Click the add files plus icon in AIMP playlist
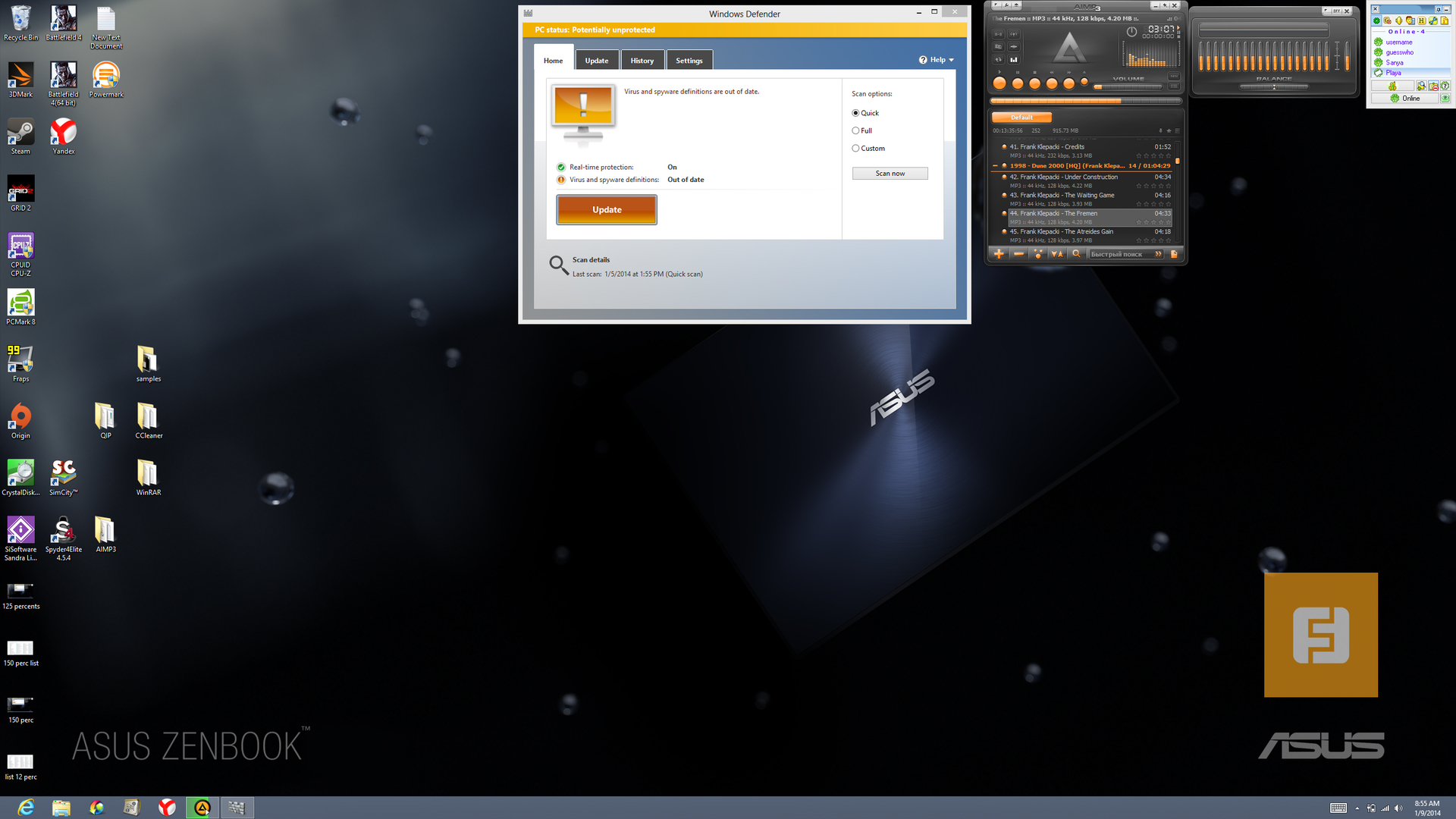The image size is (1456, 819). click(999, 254)
